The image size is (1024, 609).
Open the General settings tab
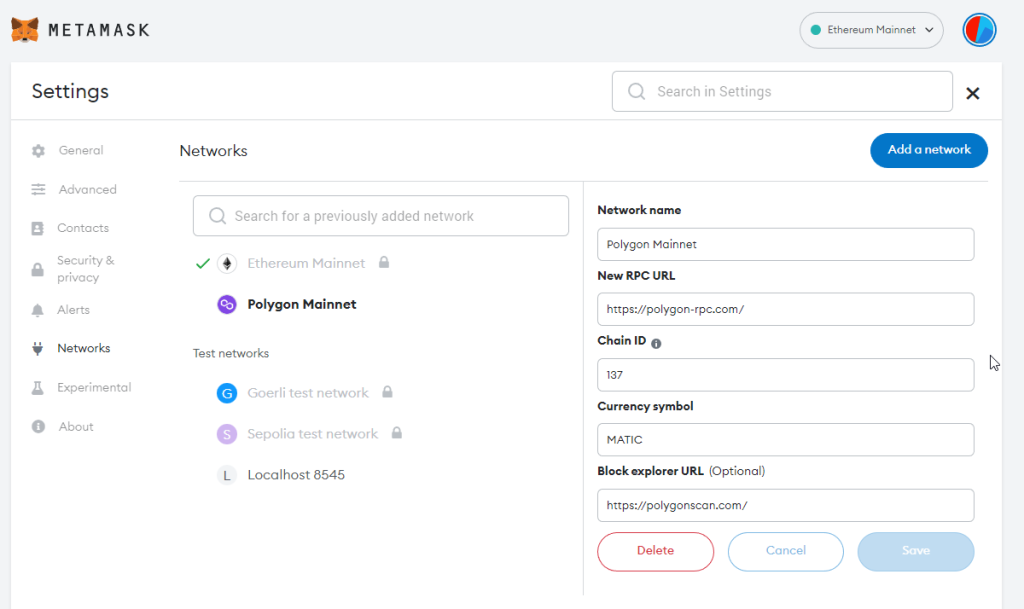80,151
